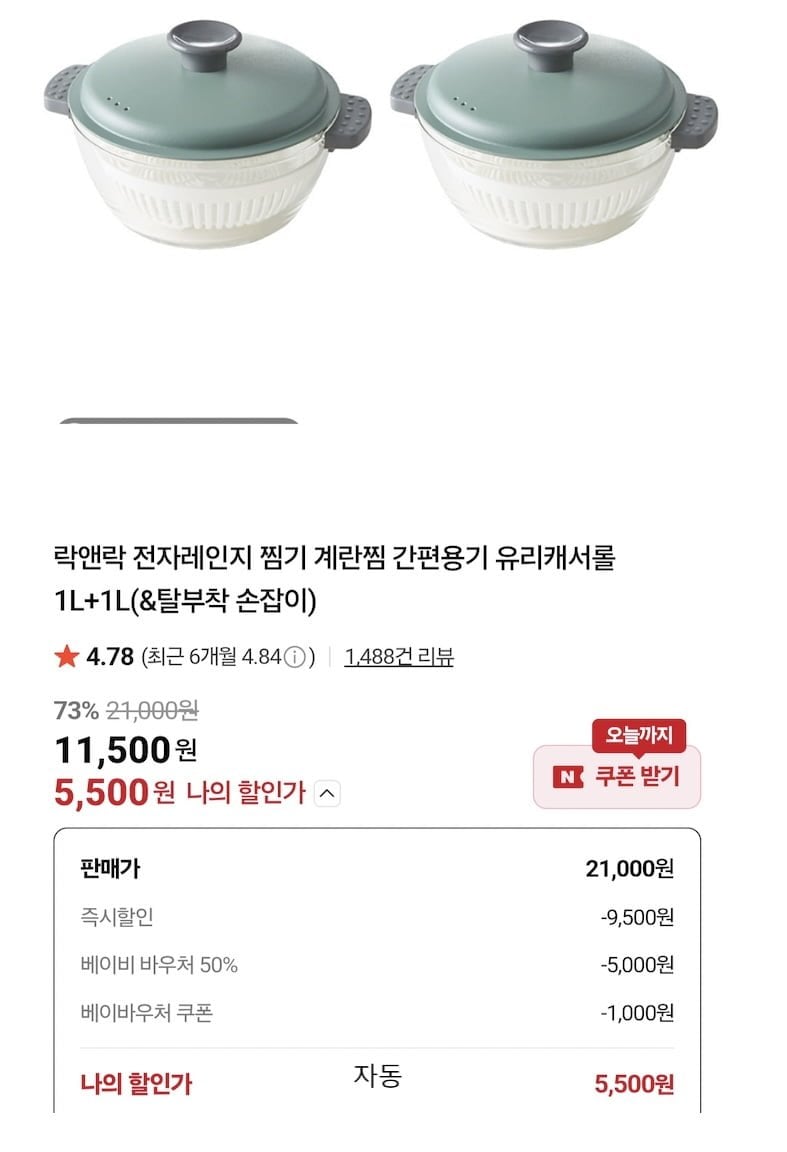Click the 베이비바우처 쿠폰 label
Screen dimensions: 787x1152
pyautogui.click(x=146, y=1013)
